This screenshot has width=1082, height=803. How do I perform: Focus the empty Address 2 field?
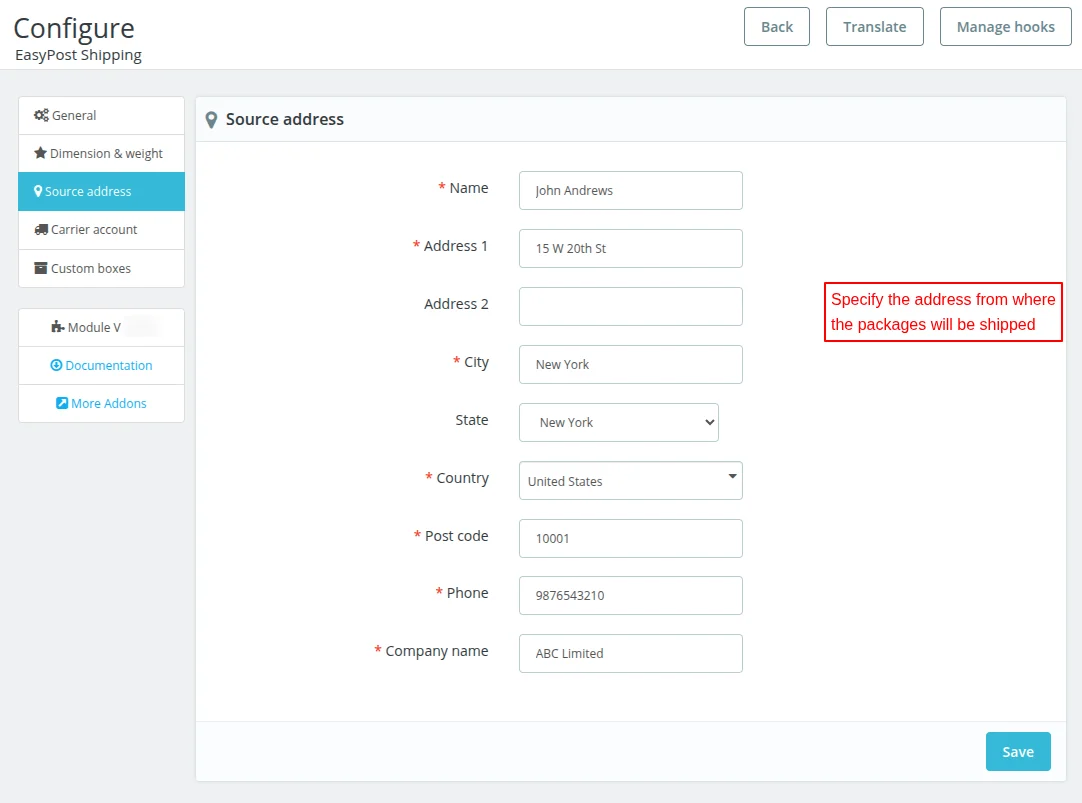click(630, 306)
